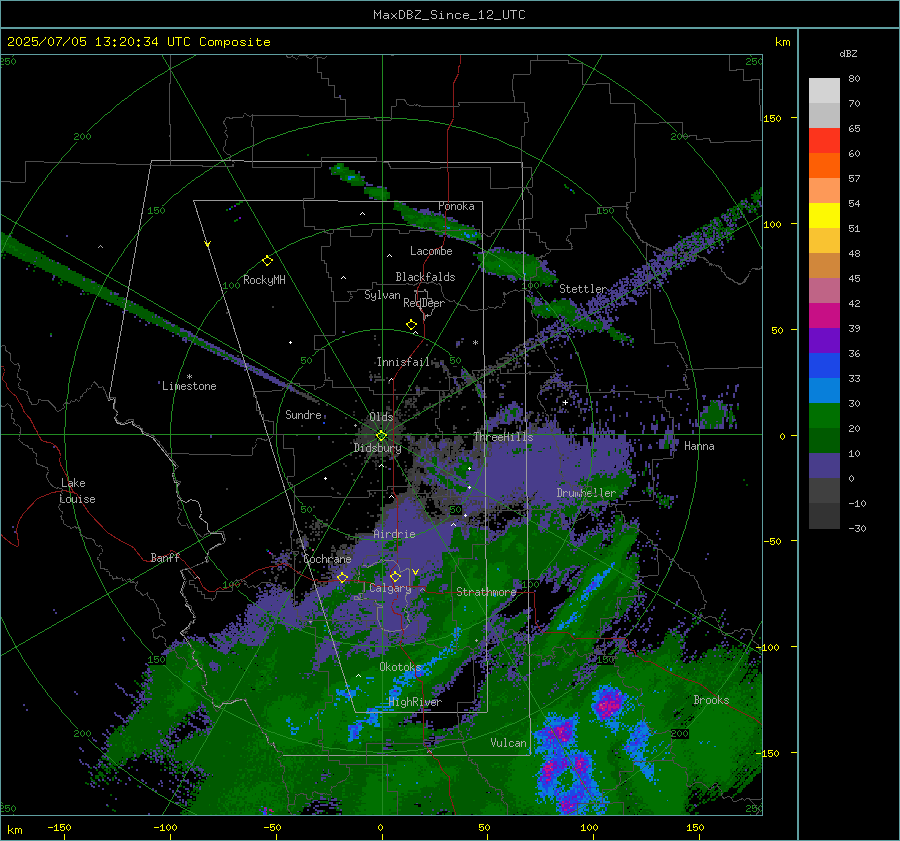
Task: Pick the blue 33–36 dBZ legend color
Action: tap(824, 366)
